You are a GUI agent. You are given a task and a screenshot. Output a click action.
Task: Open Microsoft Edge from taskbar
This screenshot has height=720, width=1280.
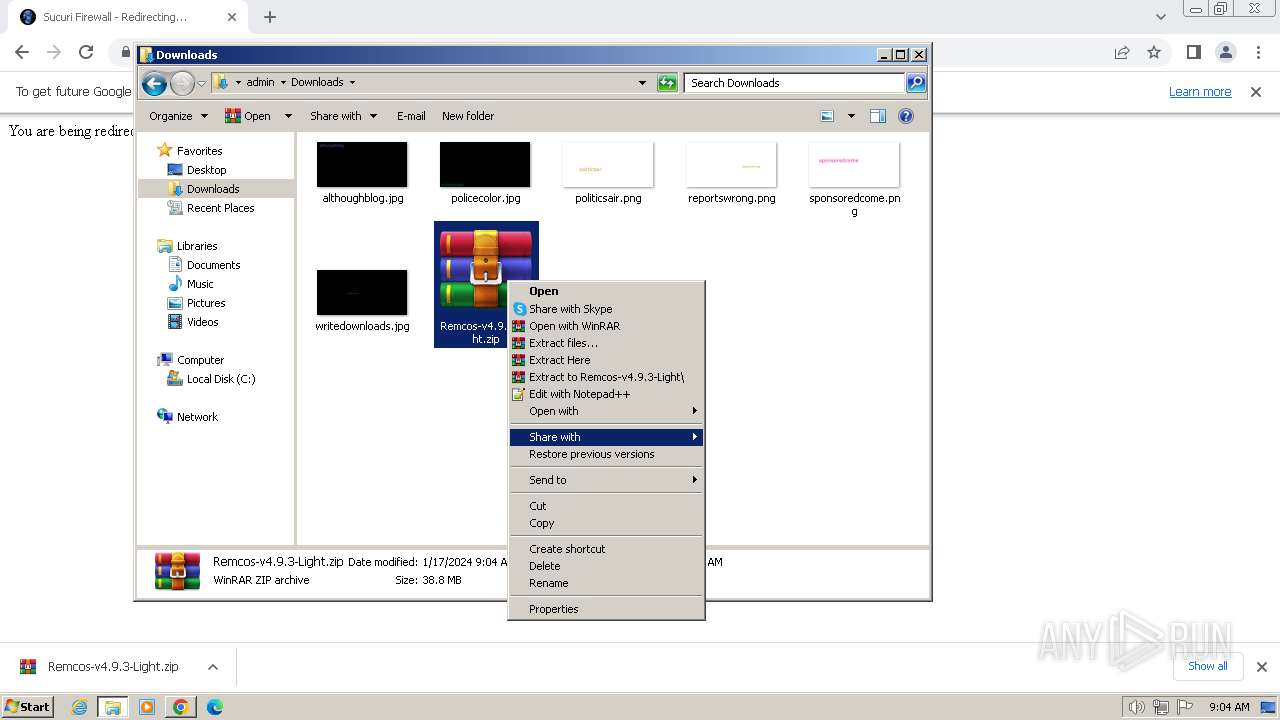coord(214,707)
